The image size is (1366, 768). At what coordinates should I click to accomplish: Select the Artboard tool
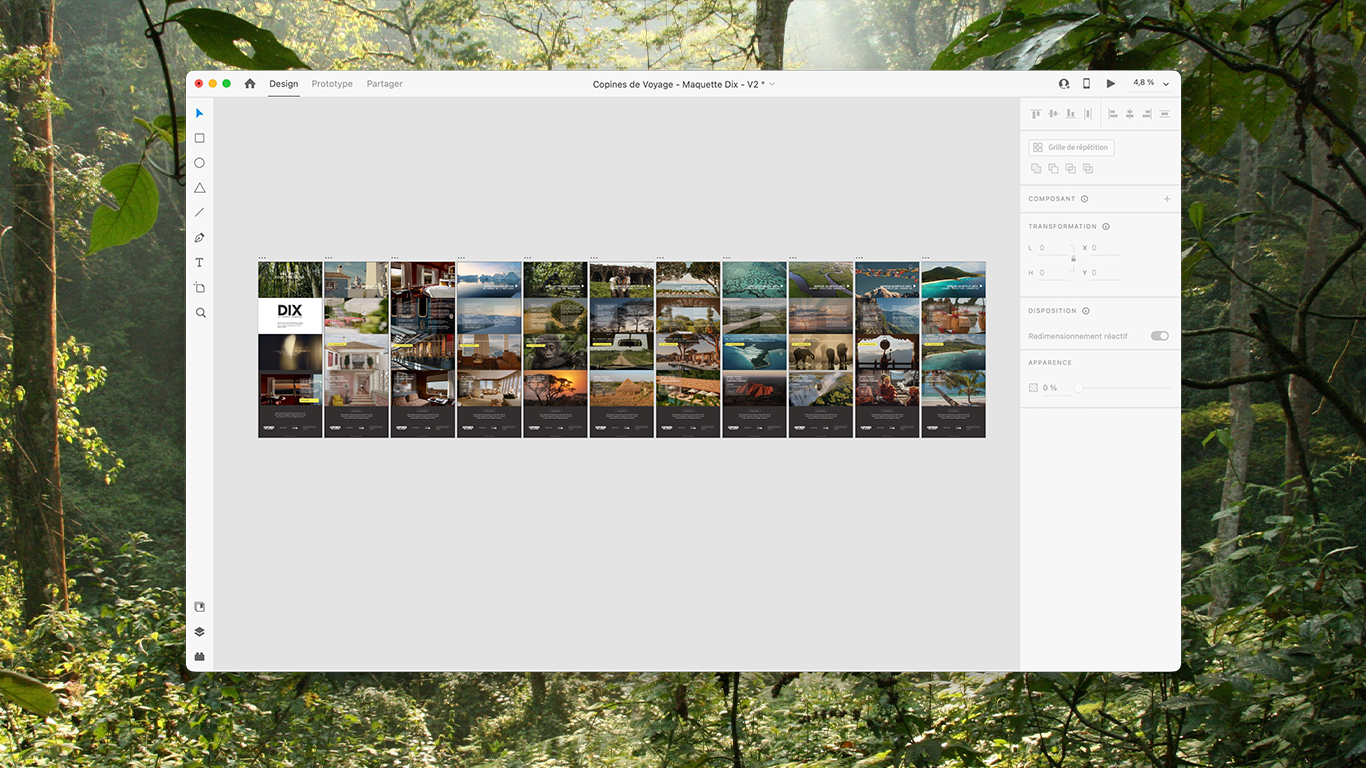coord(200,288)
